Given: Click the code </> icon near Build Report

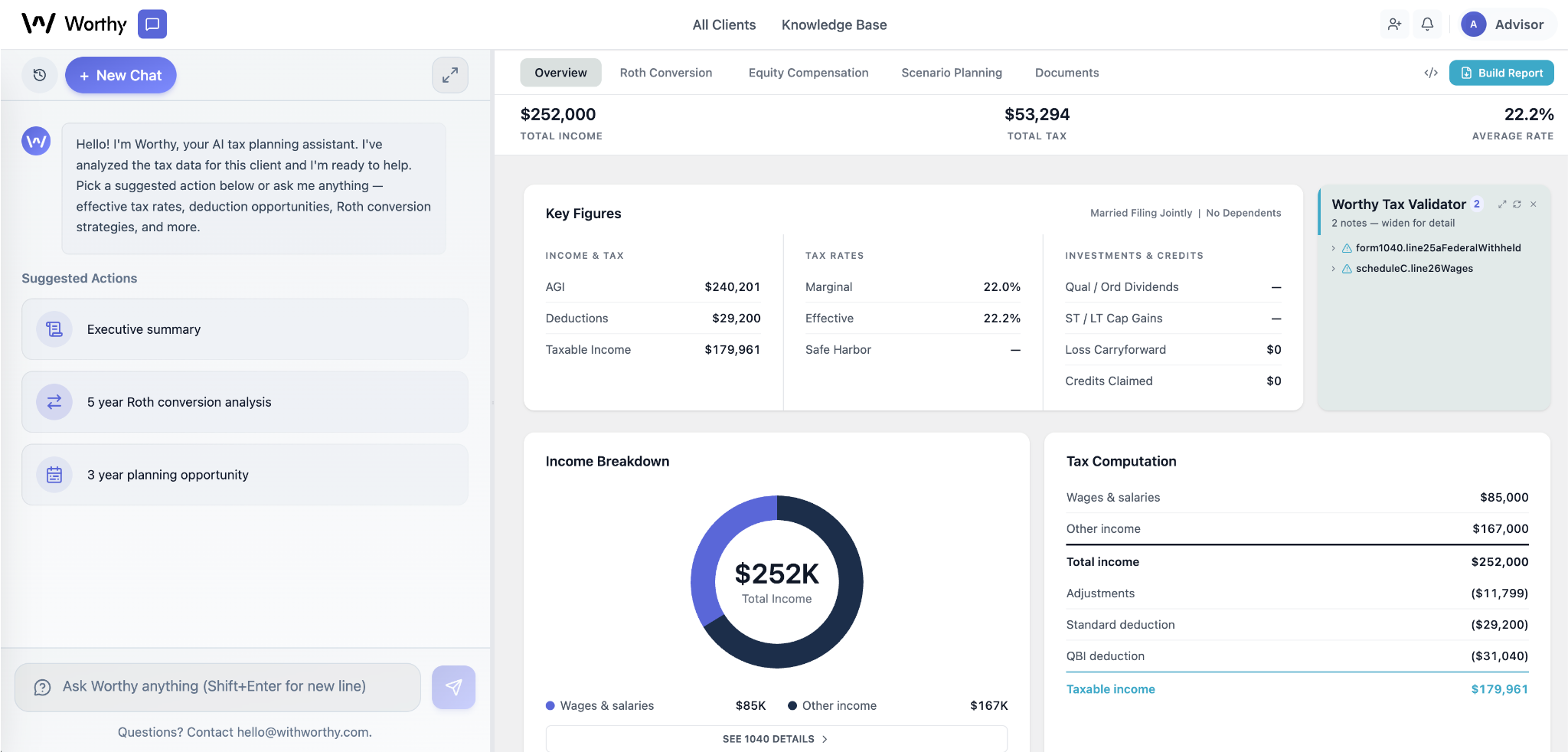Looking at the screenshot, I should click(x=1431, y=73).
